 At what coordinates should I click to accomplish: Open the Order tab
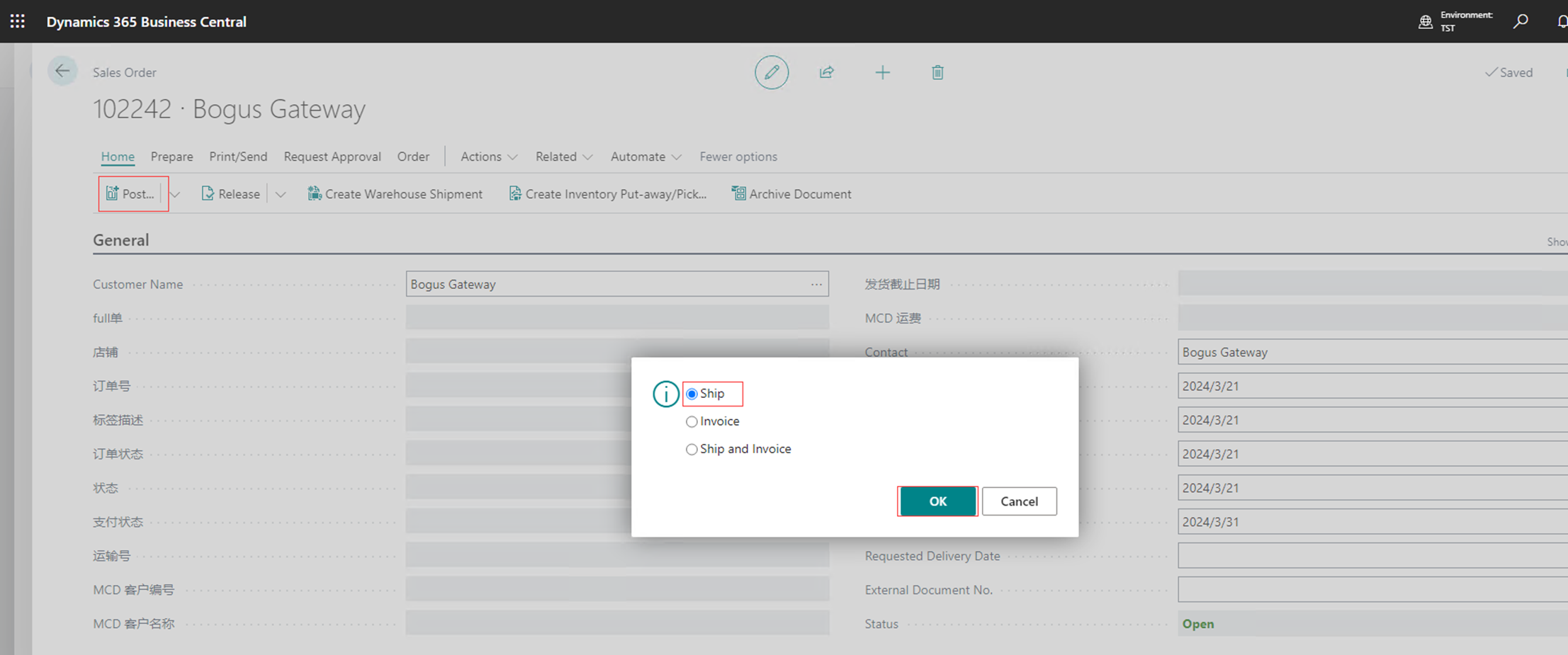tap(413, 156)
